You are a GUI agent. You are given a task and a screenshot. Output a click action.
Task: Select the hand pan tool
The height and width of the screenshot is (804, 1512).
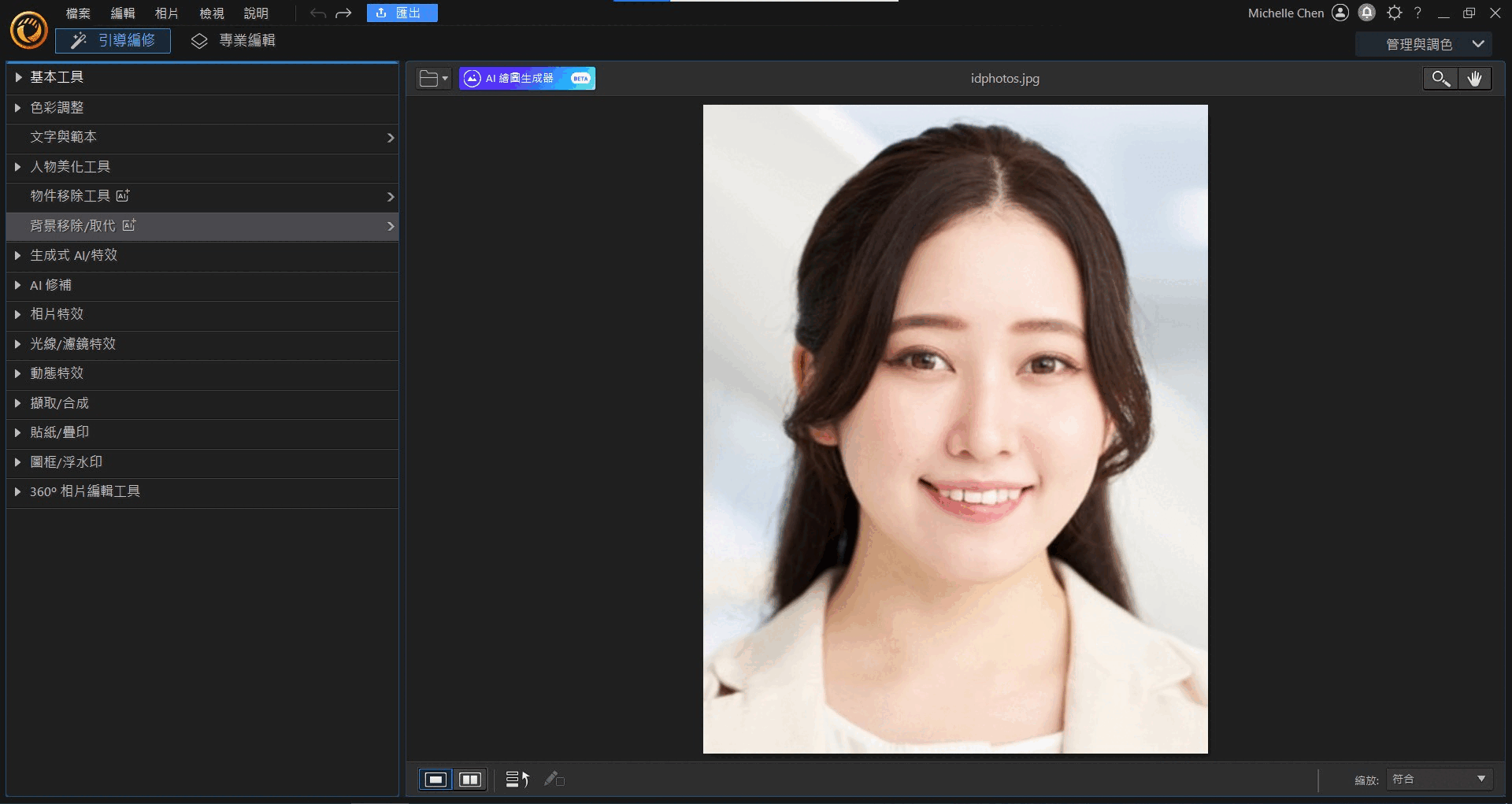point(1474,79)
